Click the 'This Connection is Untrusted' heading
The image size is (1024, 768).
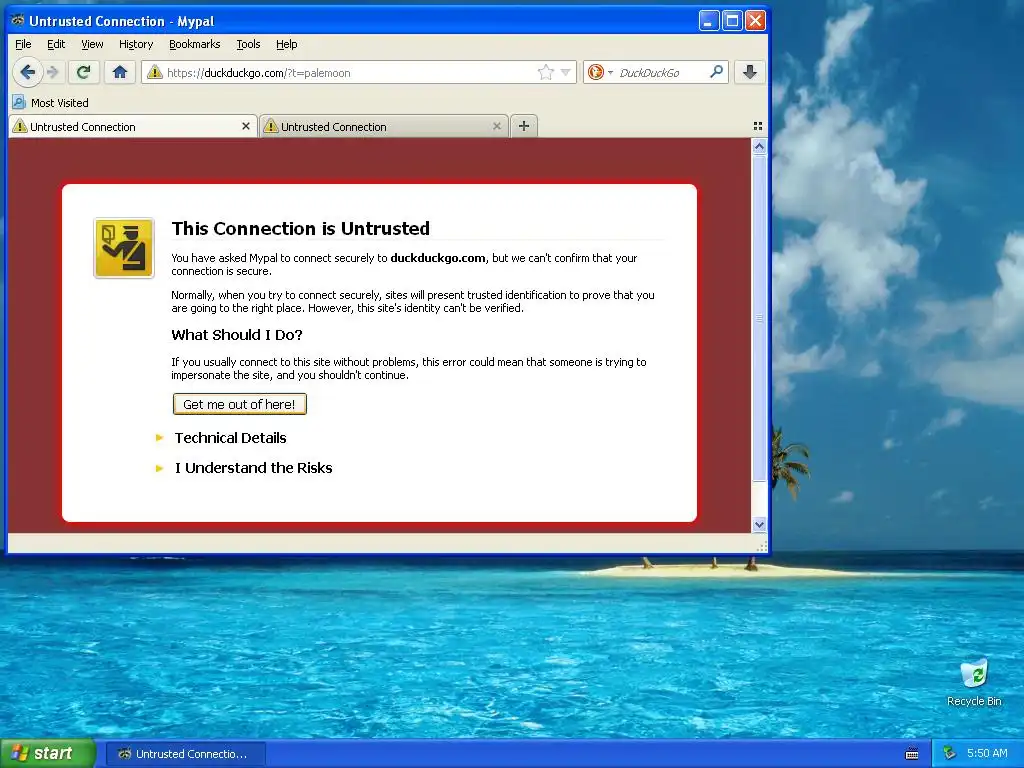(x=300, y=229)
